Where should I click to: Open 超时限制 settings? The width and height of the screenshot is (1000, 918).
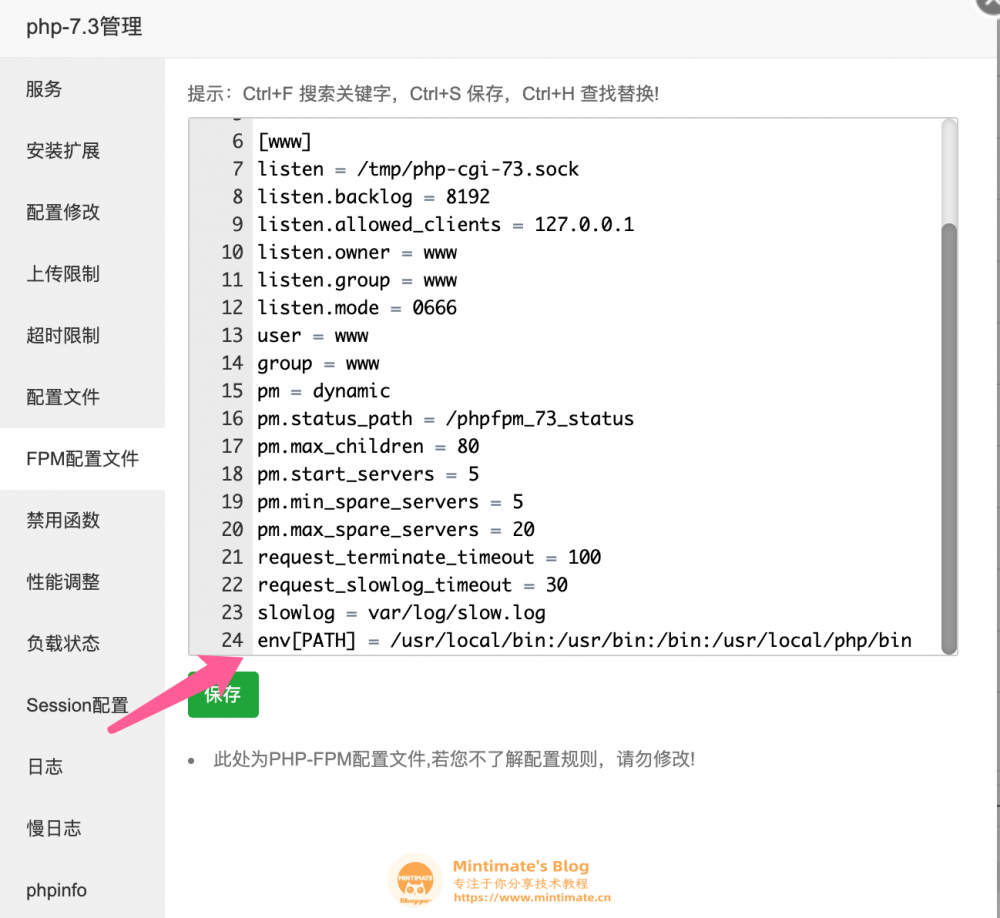82,336
